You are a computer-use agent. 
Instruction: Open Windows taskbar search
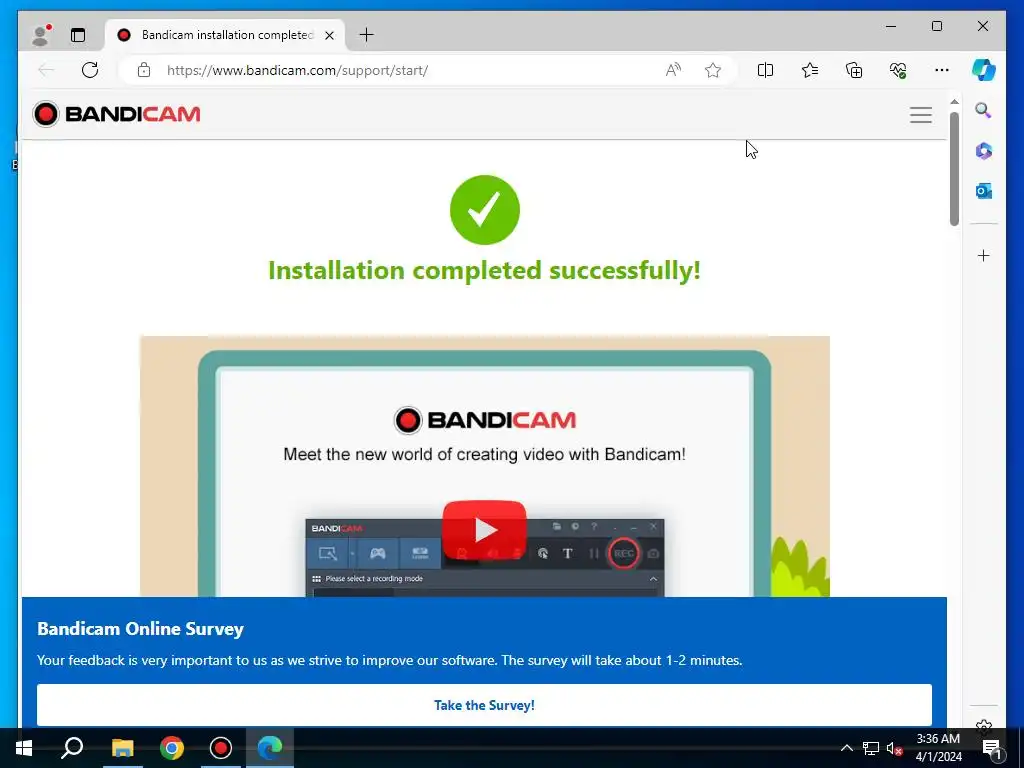point(72,748)
